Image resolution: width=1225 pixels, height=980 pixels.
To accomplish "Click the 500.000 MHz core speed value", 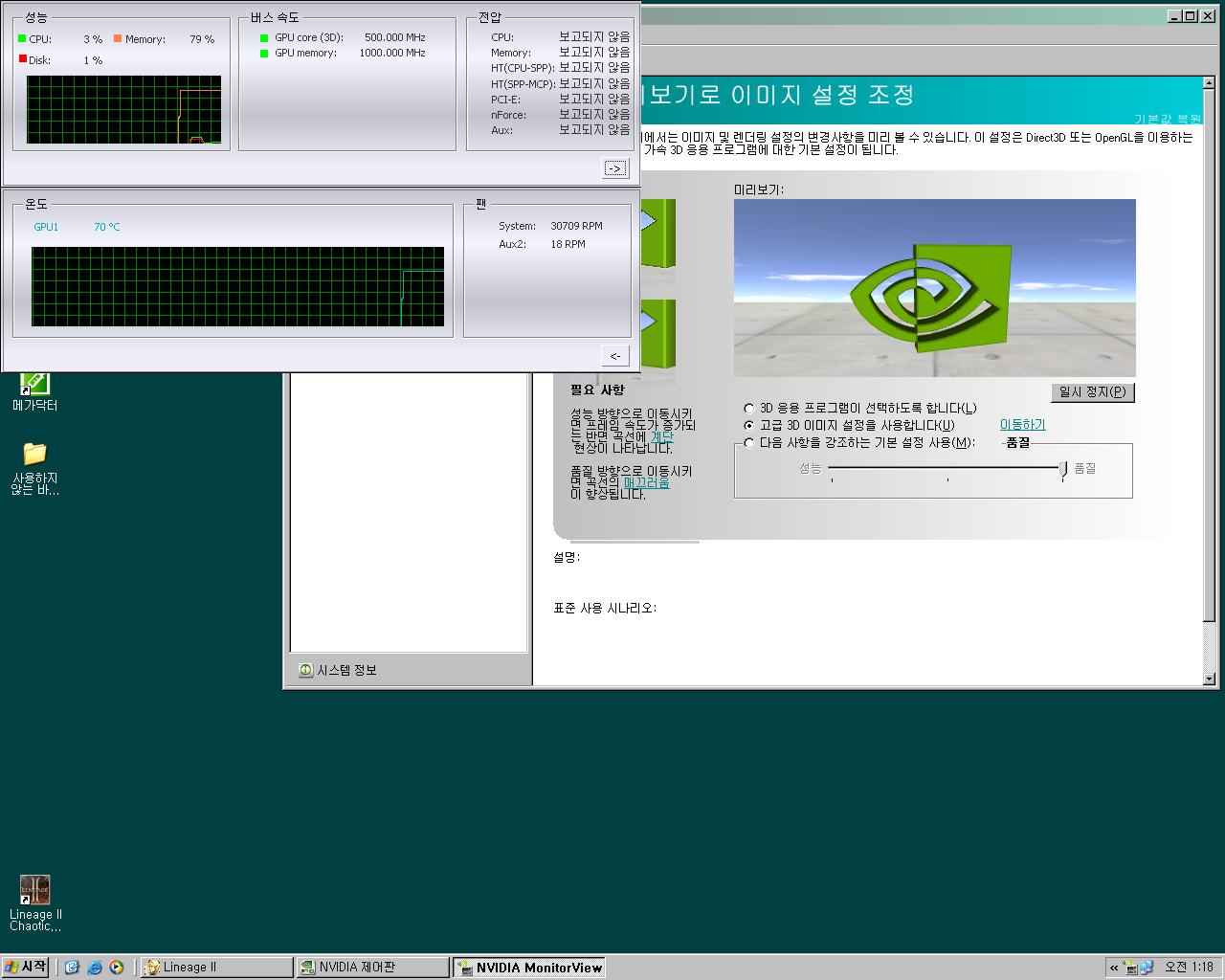I will (x=394, y=37).
